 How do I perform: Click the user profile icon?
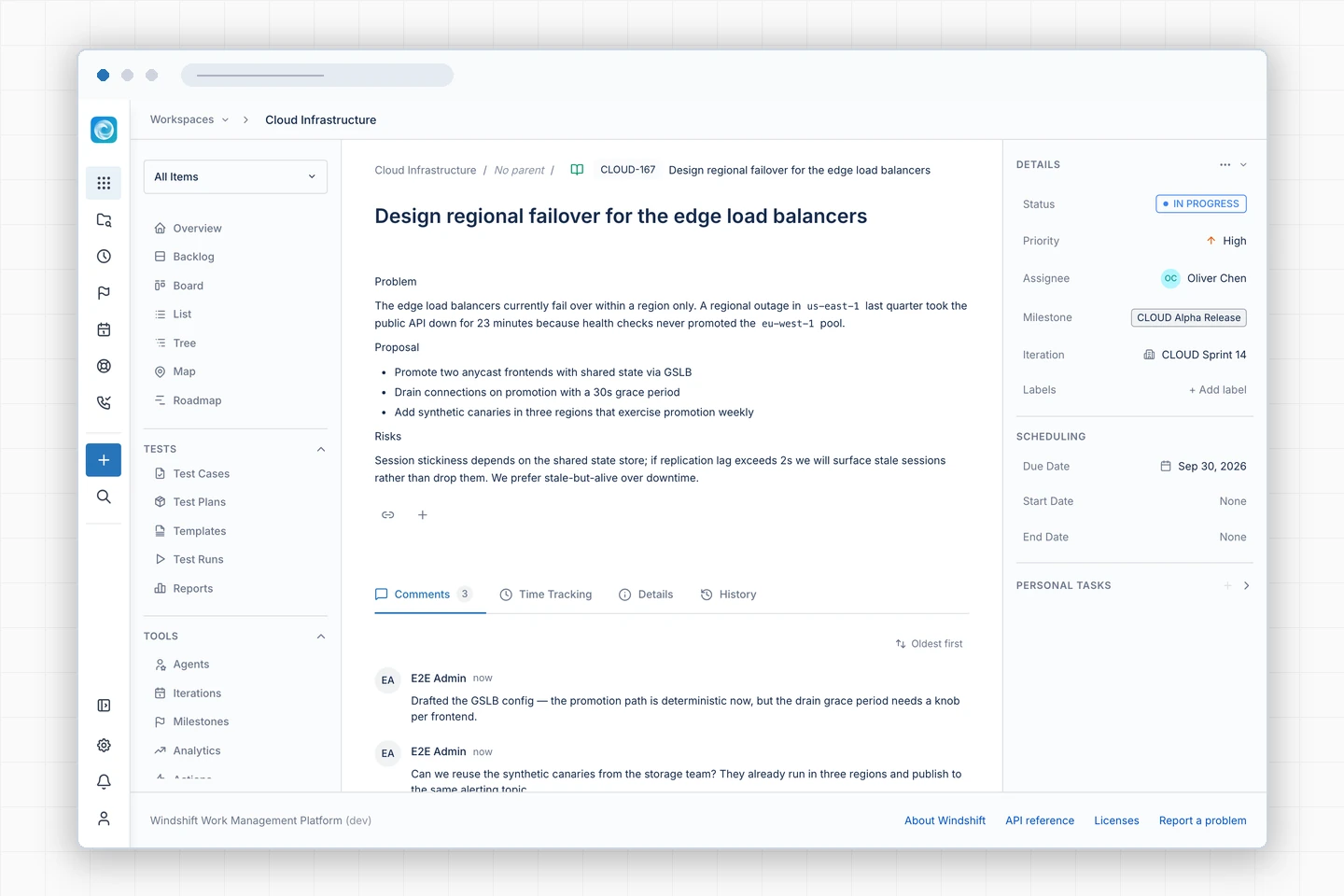104,819
